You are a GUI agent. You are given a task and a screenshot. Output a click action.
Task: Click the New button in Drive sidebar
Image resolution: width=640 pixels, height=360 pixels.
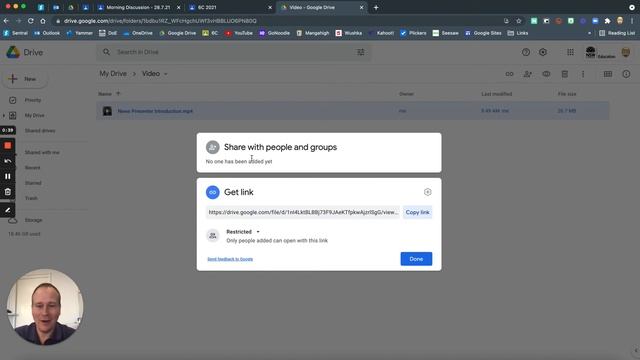pyautogui.click(x=24, y=79)
